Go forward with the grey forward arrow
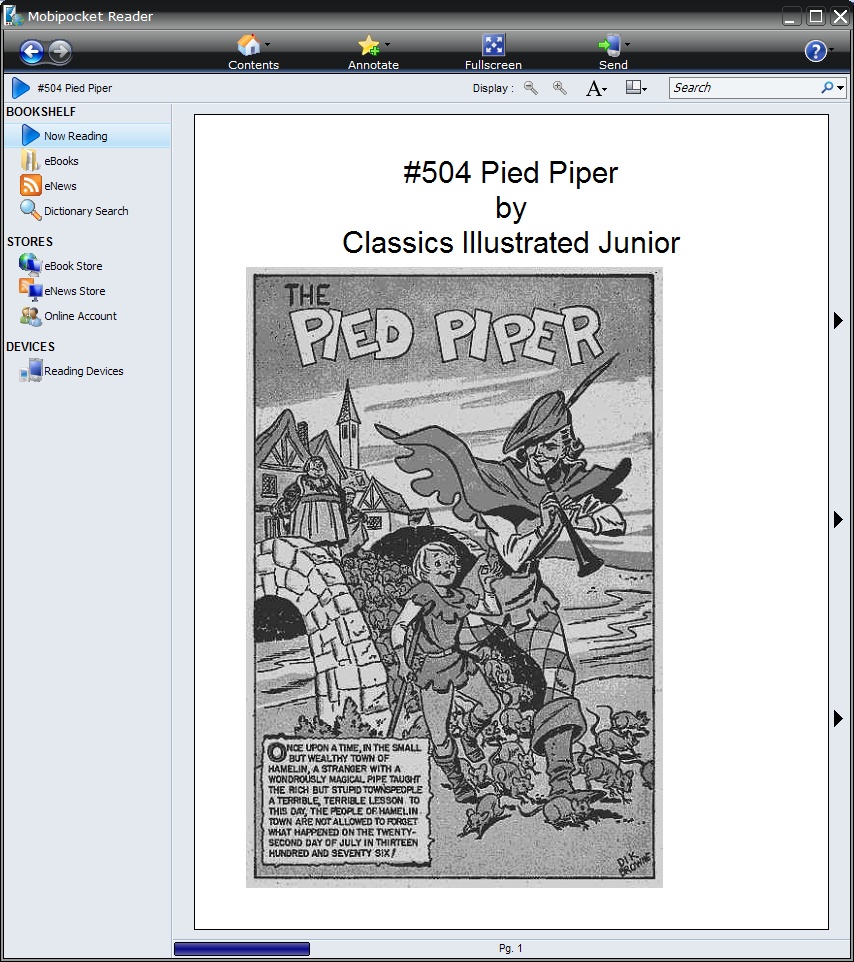 click(x=60, y=52)
